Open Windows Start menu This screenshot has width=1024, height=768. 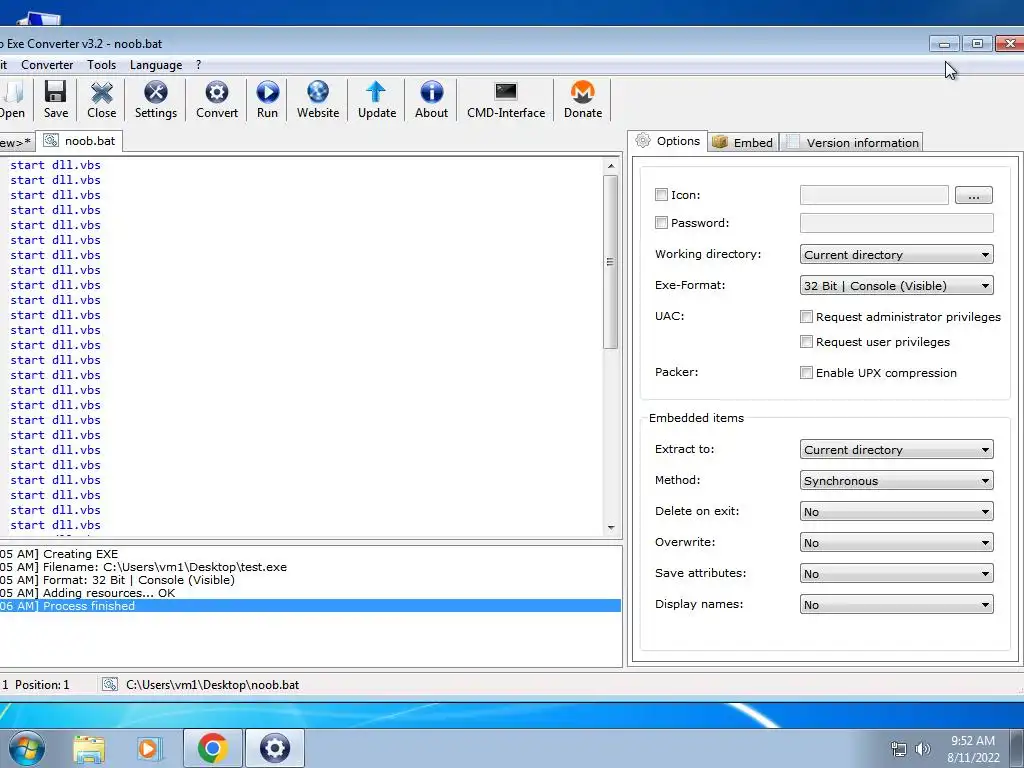tap(26, 748)
